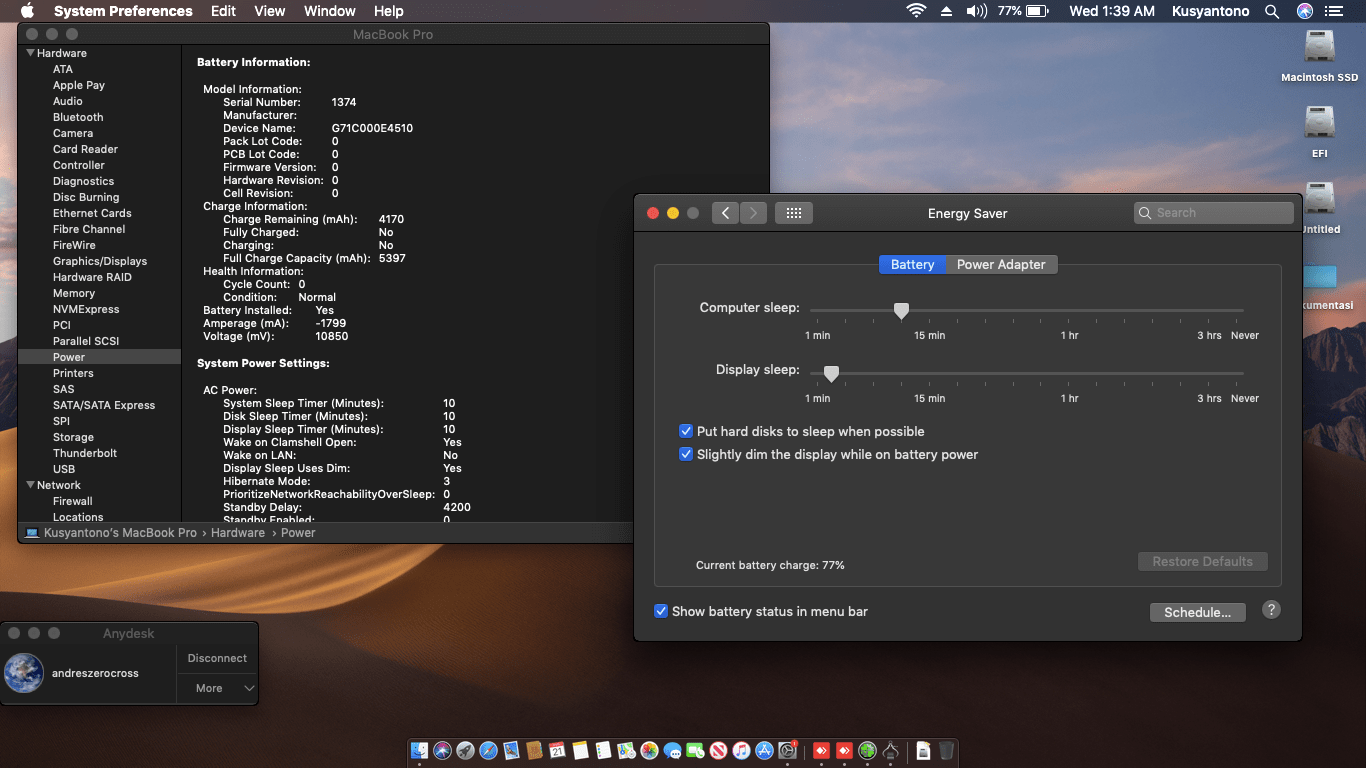
Task: Launch Siri from the dock
Action: point(442,750)
